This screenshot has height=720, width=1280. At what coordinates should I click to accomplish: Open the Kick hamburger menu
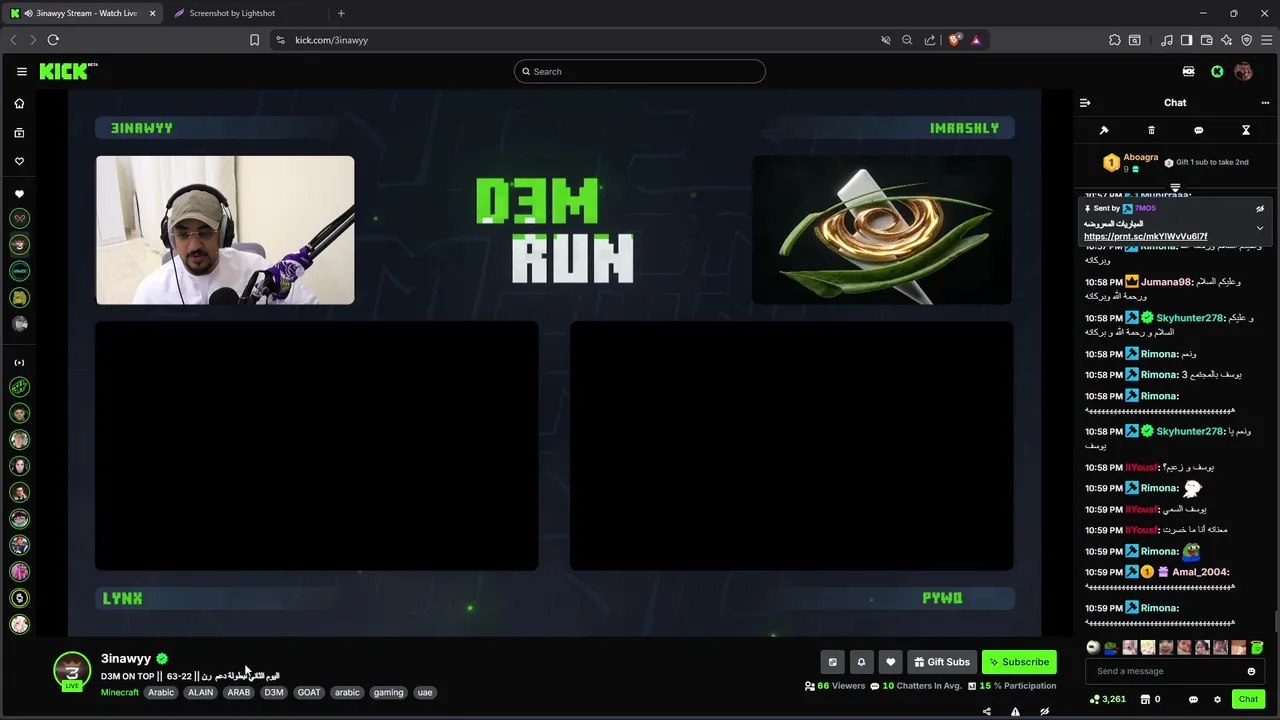21,71
